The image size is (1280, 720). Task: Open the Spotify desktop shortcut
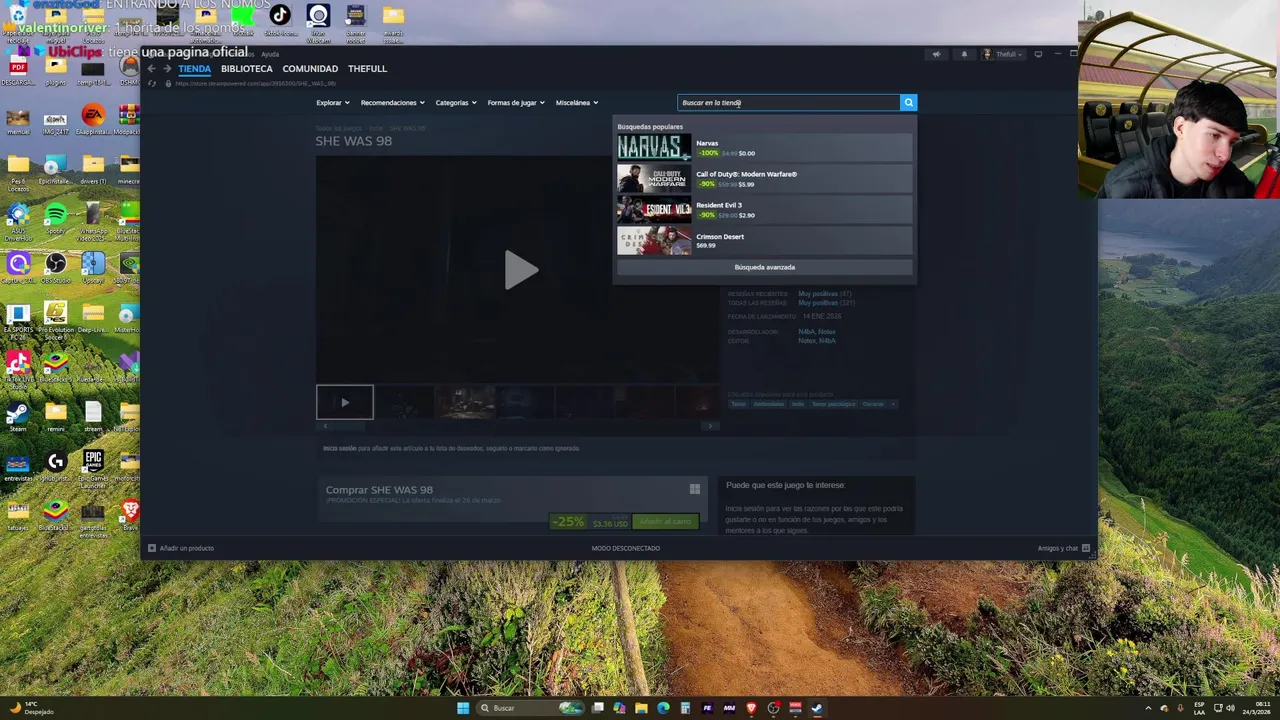56,219
